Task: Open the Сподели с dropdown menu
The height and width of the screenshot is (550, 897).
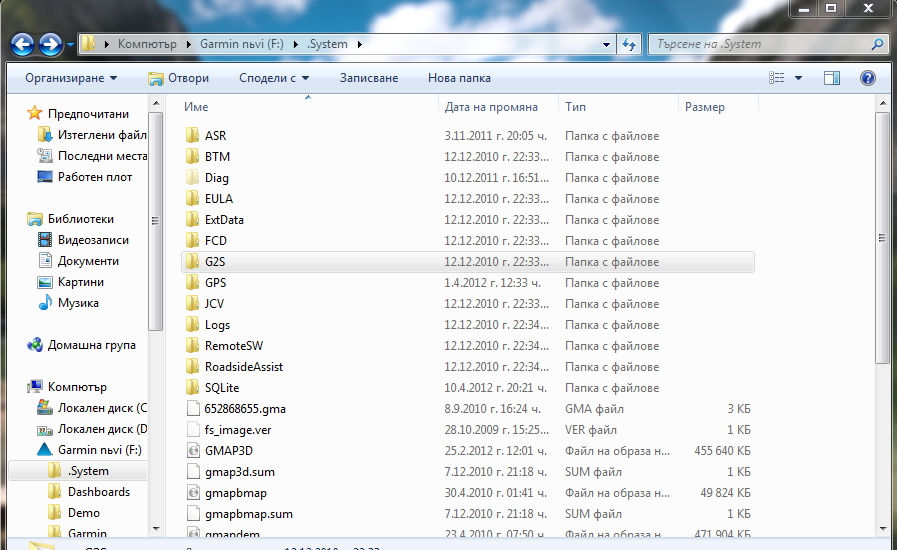Action: 274,78
